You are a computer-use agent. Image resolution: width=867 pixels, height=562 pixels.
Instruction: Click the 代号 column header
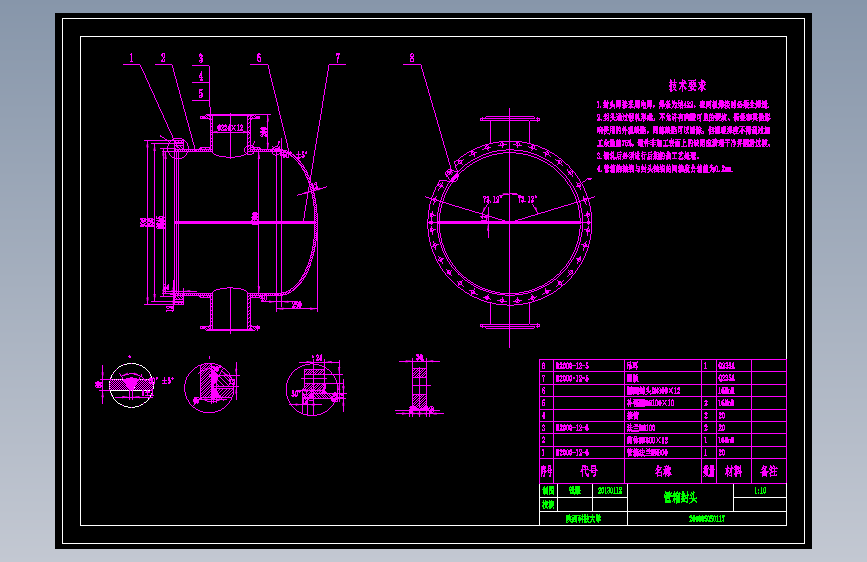pos(589,471)
